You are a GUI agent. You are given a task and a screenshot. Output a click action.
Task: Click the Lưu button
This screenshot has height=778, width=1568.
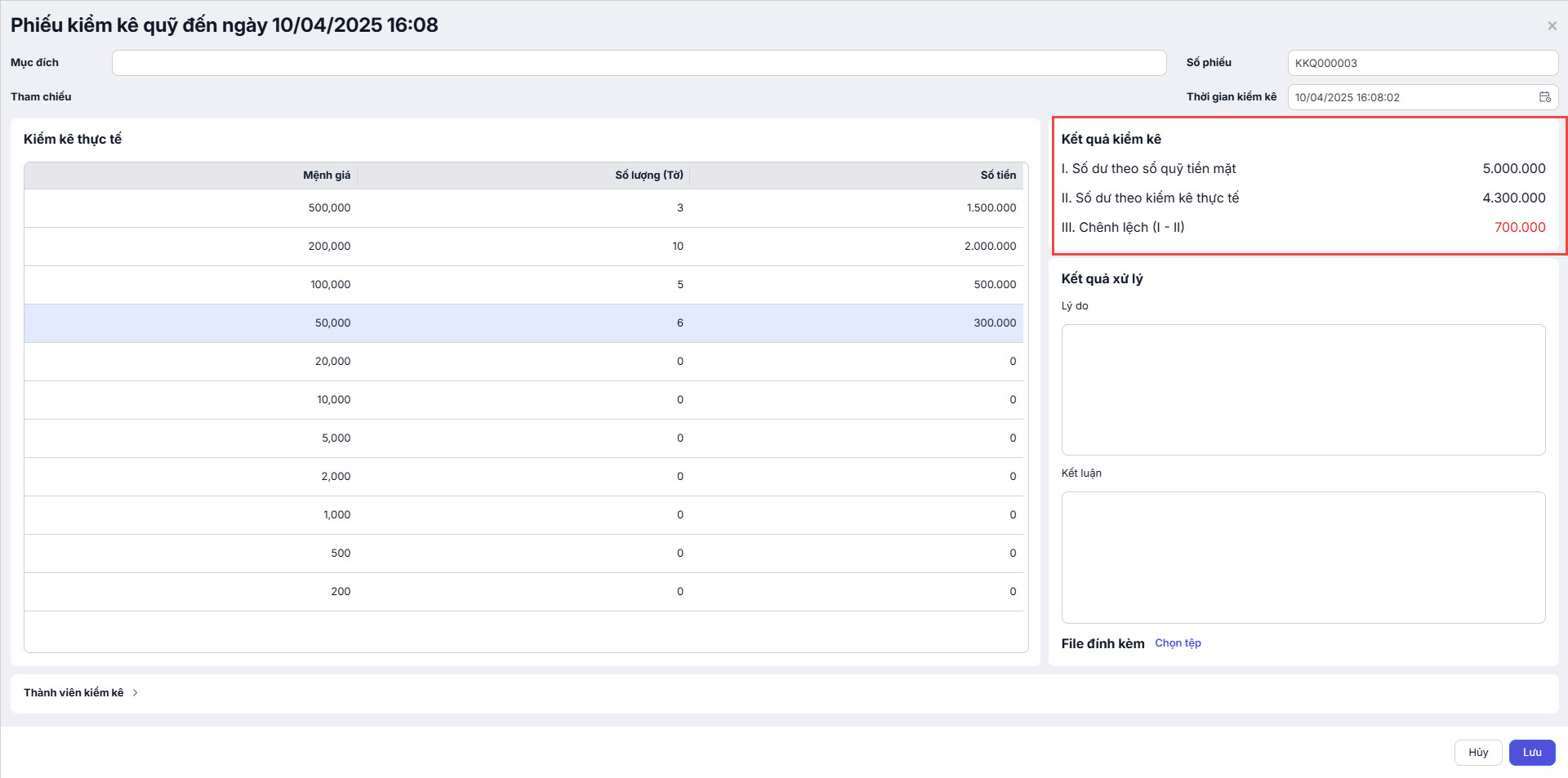tap(1531, 753)
